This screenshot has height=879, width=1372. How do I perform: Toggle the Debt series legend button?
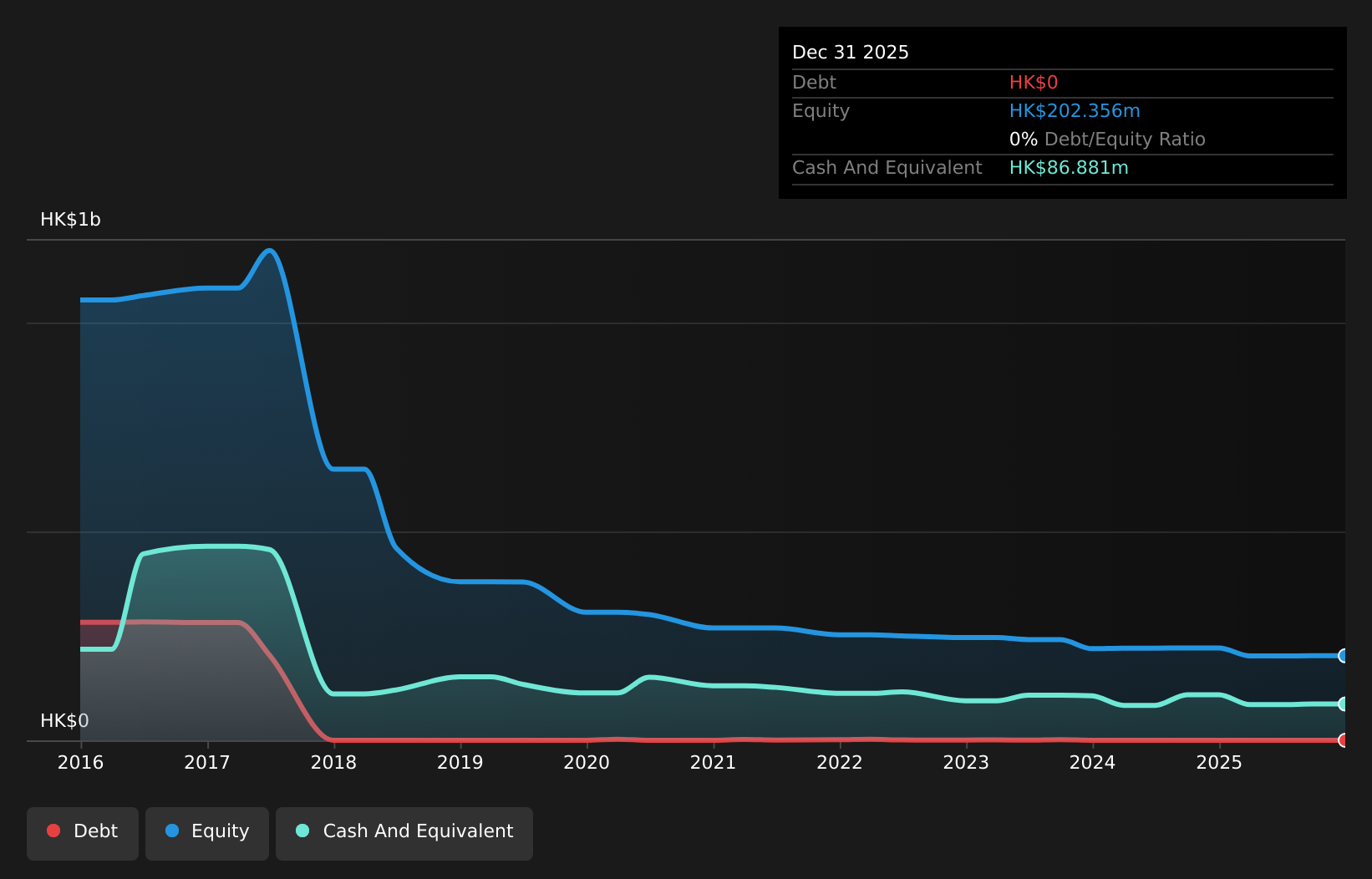coord(83,833)
